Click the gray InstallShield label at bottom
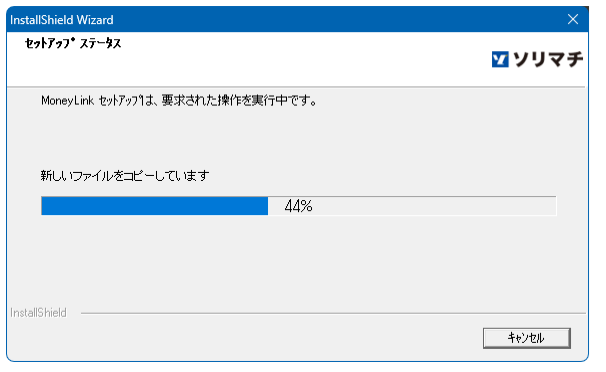This screenshot has height=372, width=606. pos(38,313)
